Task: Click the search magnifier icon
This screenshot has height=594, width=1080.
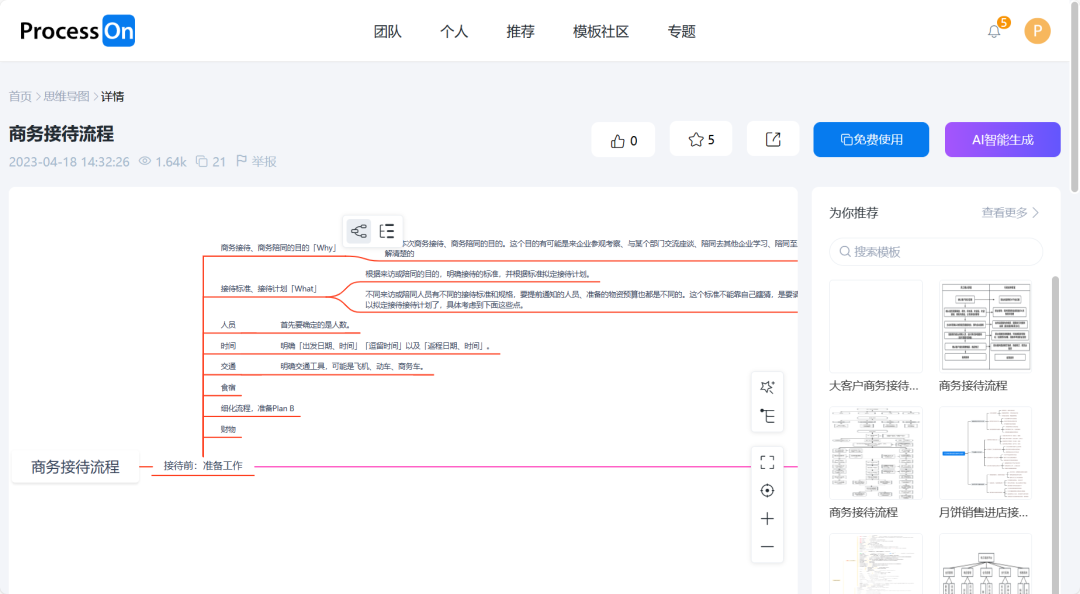Action: click(x=845, y=252)
